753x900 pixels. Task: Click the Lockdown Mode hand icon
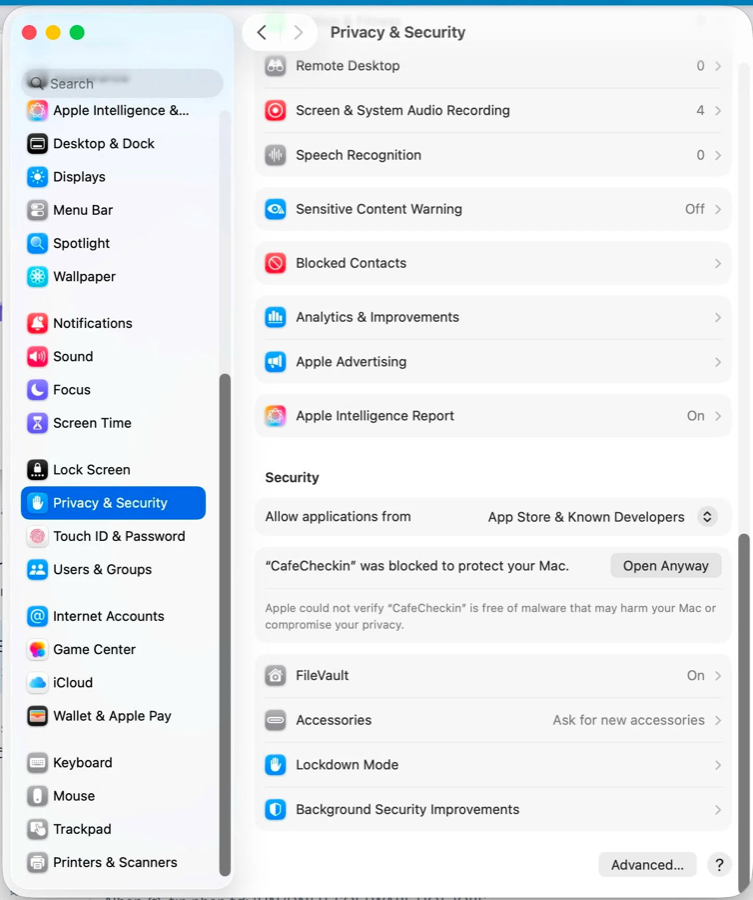(275, 765)
